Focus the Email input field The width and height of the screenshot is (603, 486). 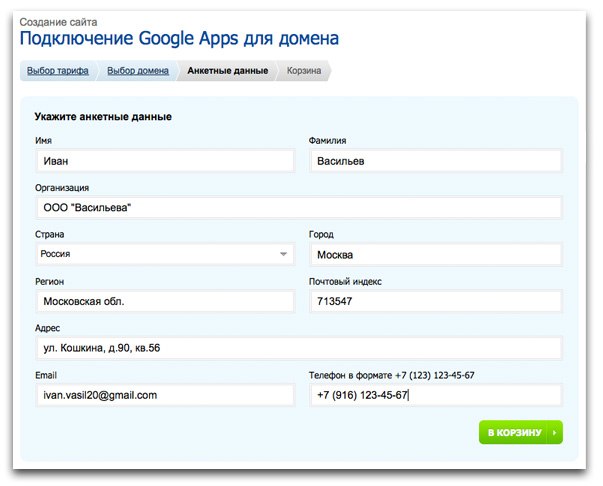point(163,395)
